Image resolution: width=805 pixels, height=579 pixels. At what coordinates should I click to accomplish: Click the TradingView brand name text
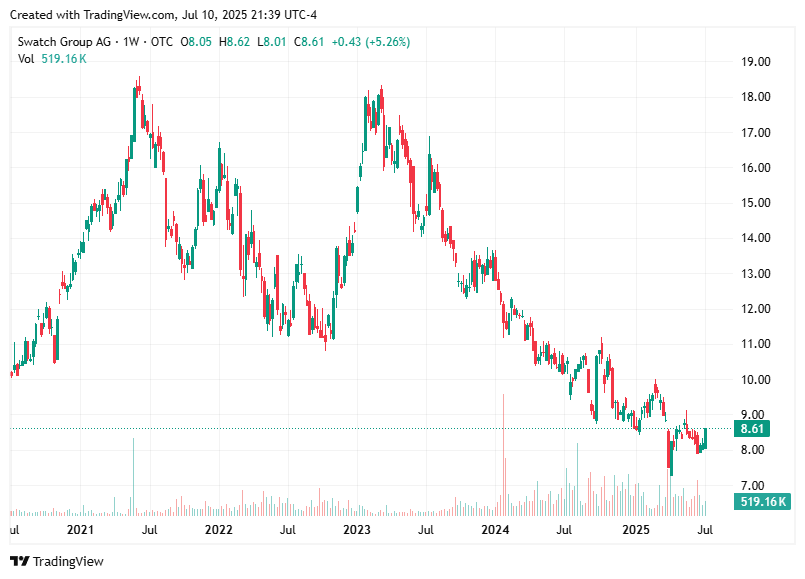click(x=68, y=562)
